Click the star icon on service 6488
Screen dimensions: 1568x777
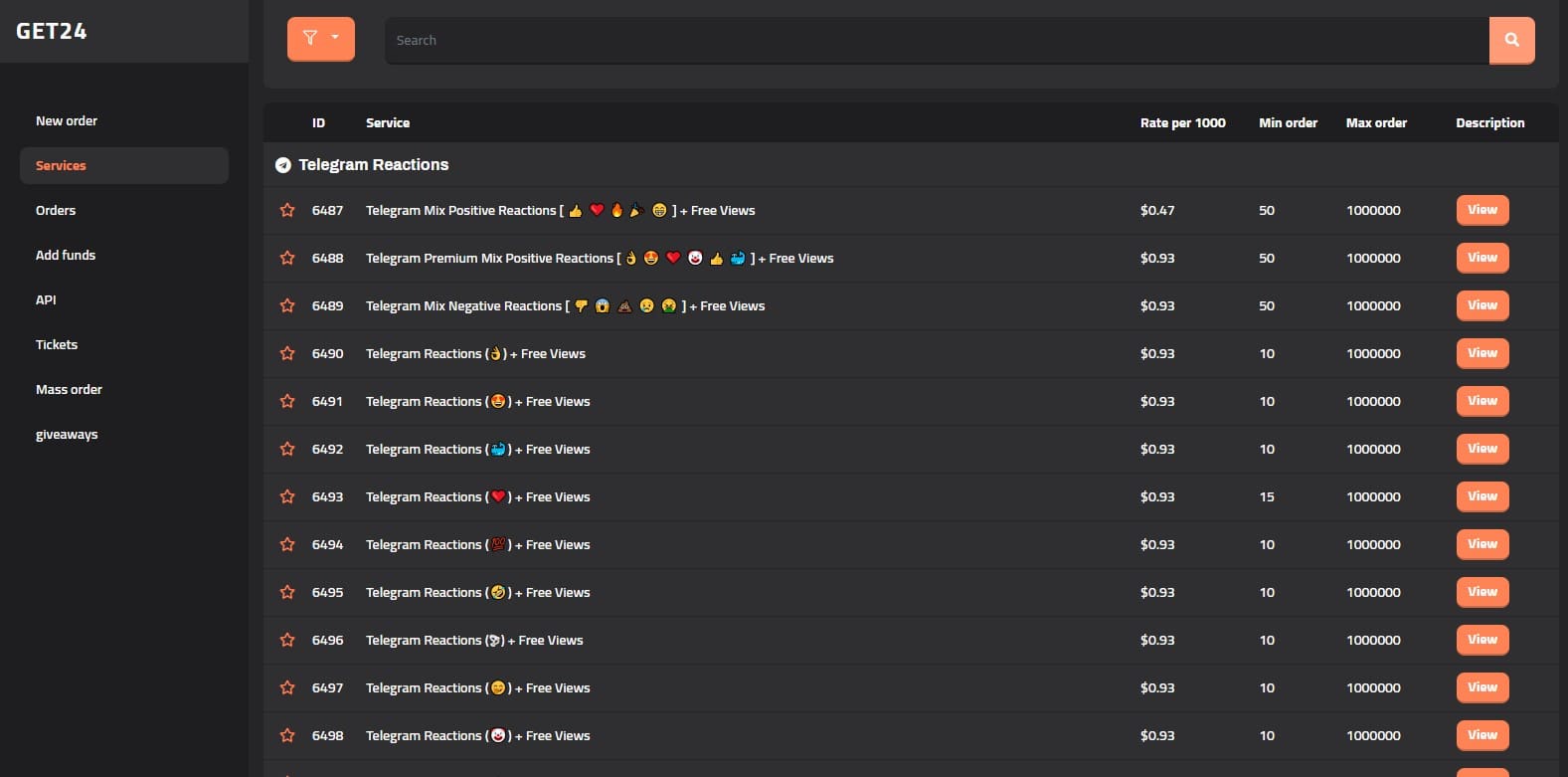287,259
